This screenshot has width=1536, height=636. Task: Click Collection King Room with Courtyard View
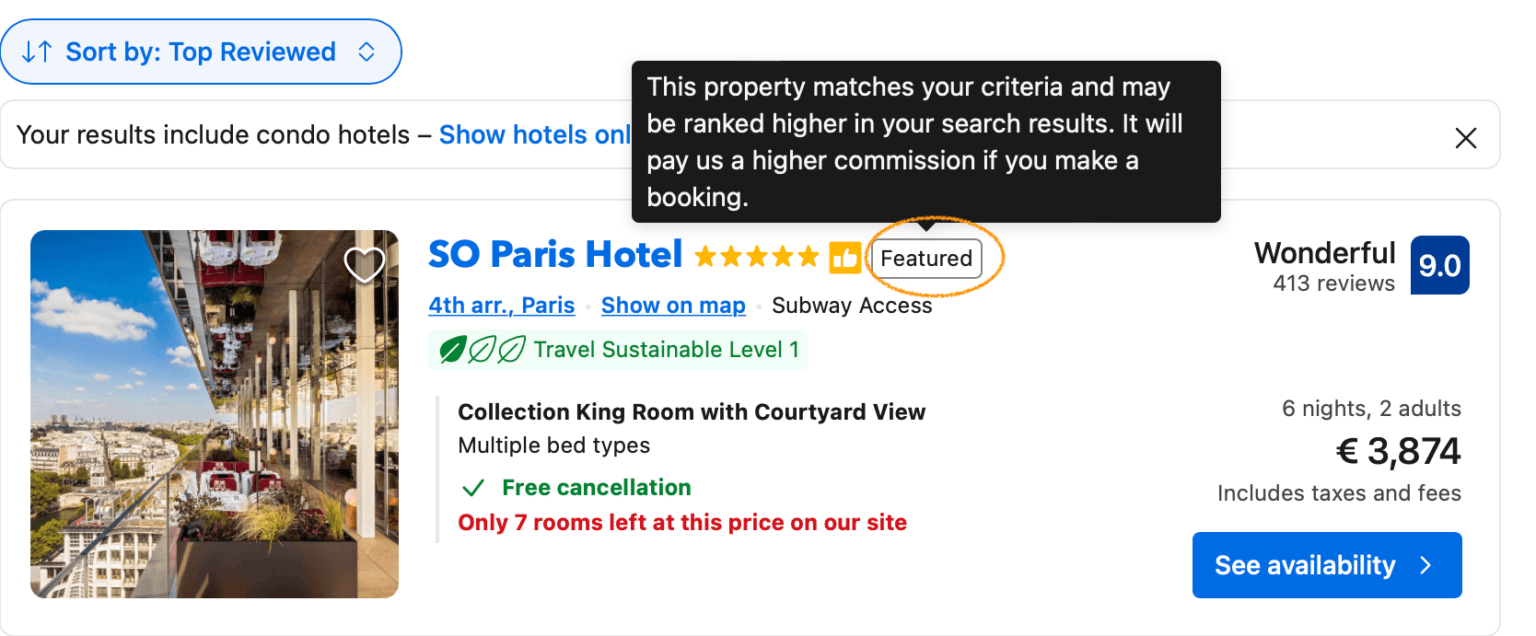coord(692,412)
